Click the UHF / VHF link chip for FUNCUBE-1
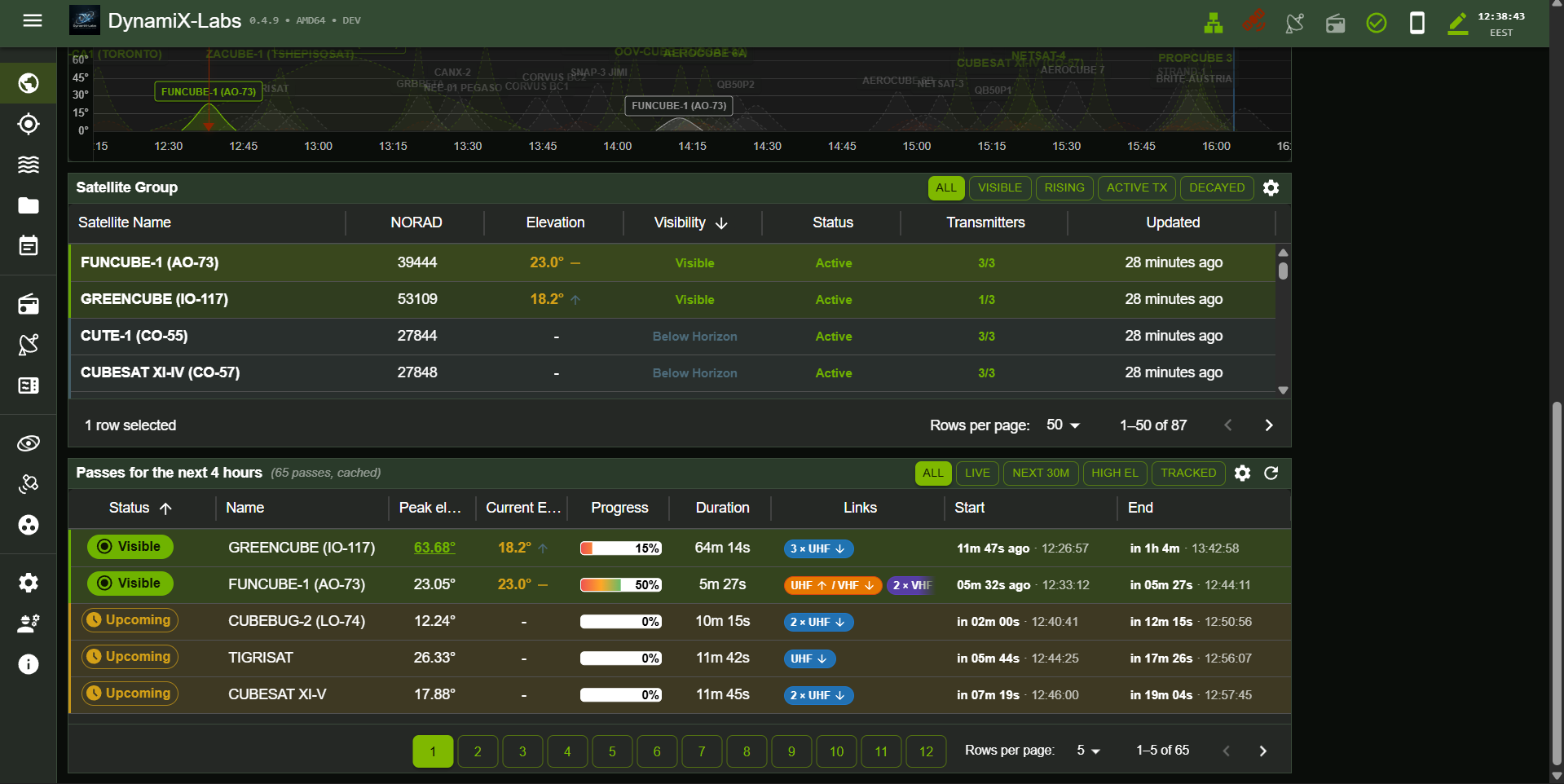Viewport: 1564px width, 784px height. pos(833,585)
